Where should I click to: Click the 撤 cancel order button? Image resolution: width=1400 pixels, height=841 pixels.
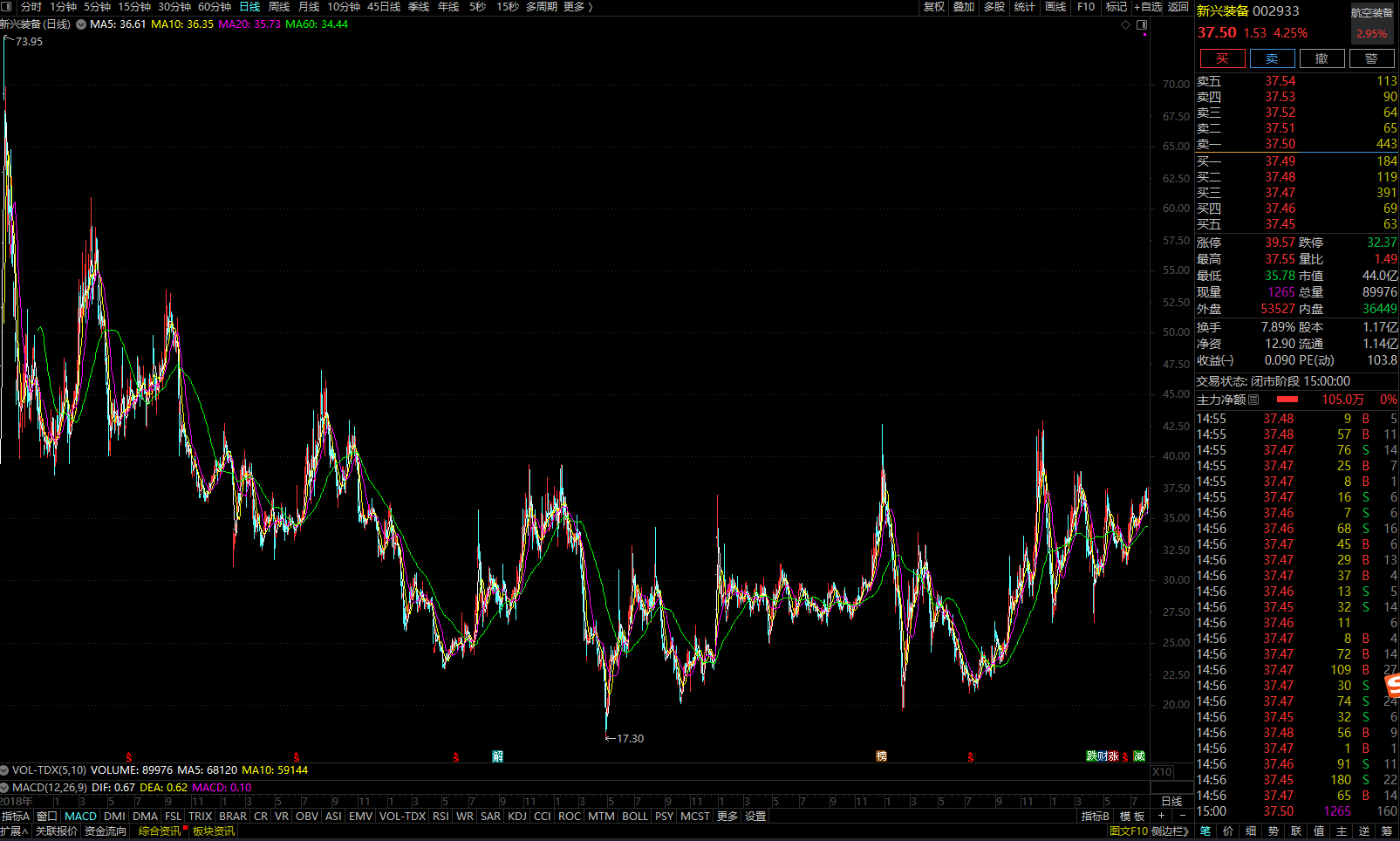pos(1322,58)
